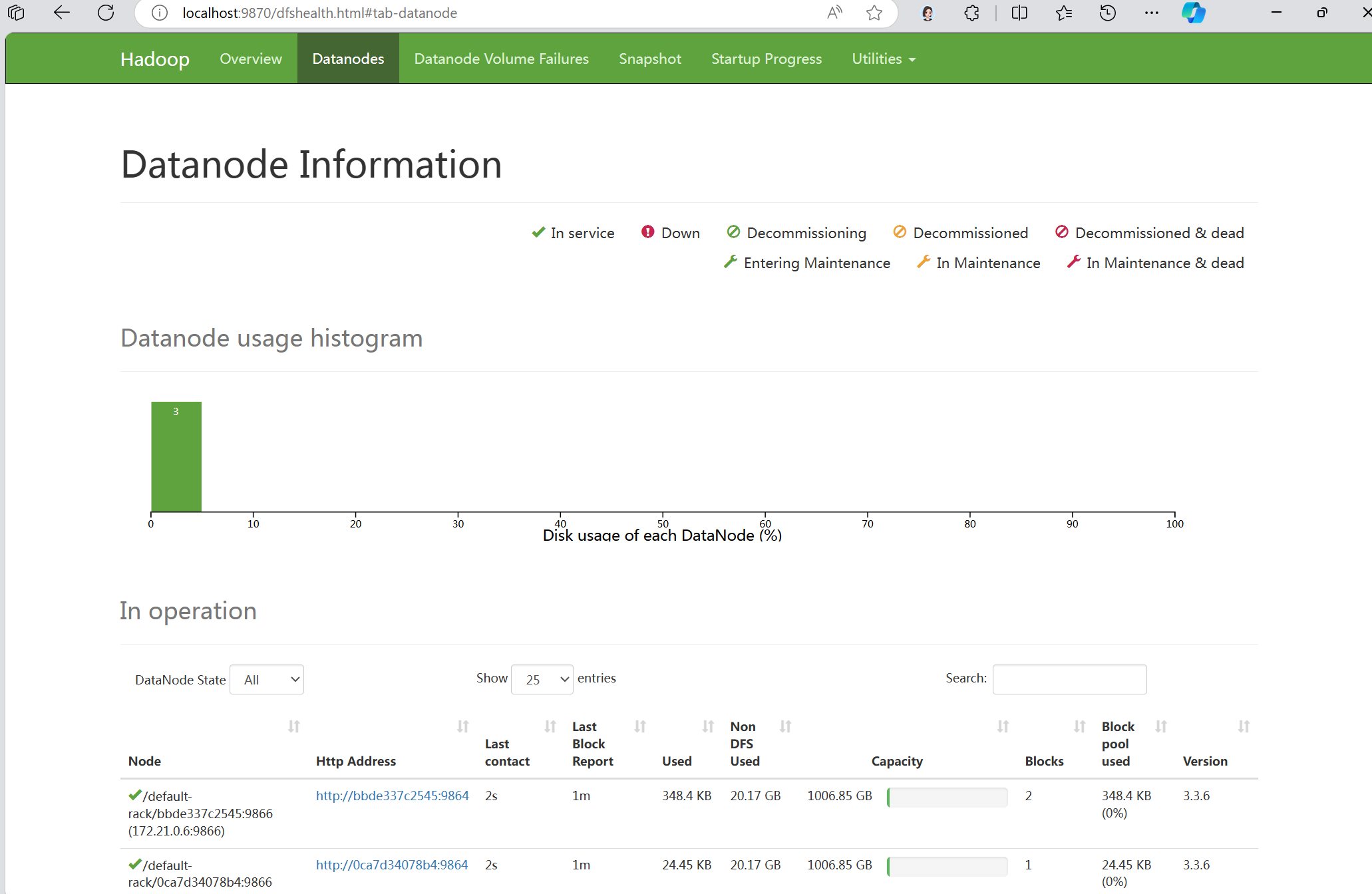Open the DataNode State dropdown

point(267,680)
